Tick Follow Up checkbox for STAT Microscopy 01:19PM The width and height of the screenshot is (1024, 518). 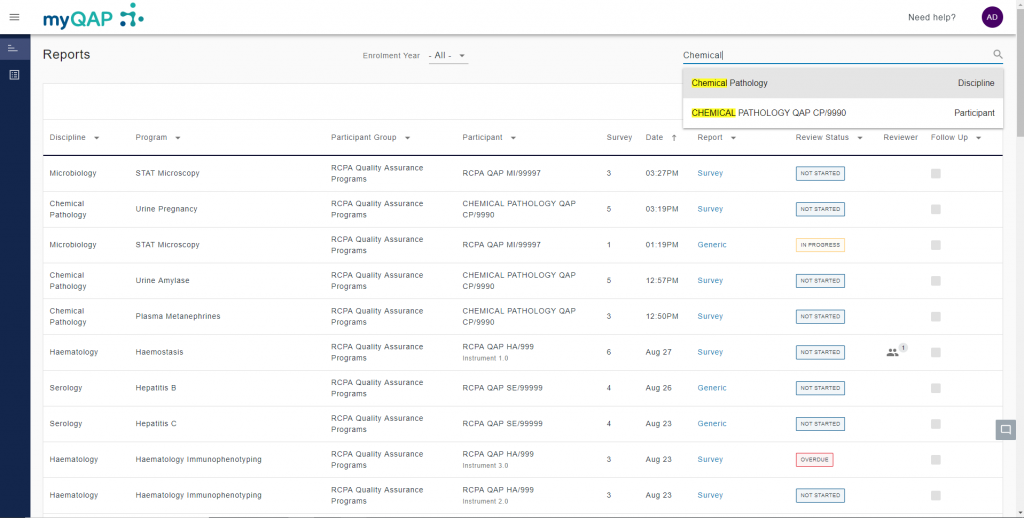click(x=936, y=245)
